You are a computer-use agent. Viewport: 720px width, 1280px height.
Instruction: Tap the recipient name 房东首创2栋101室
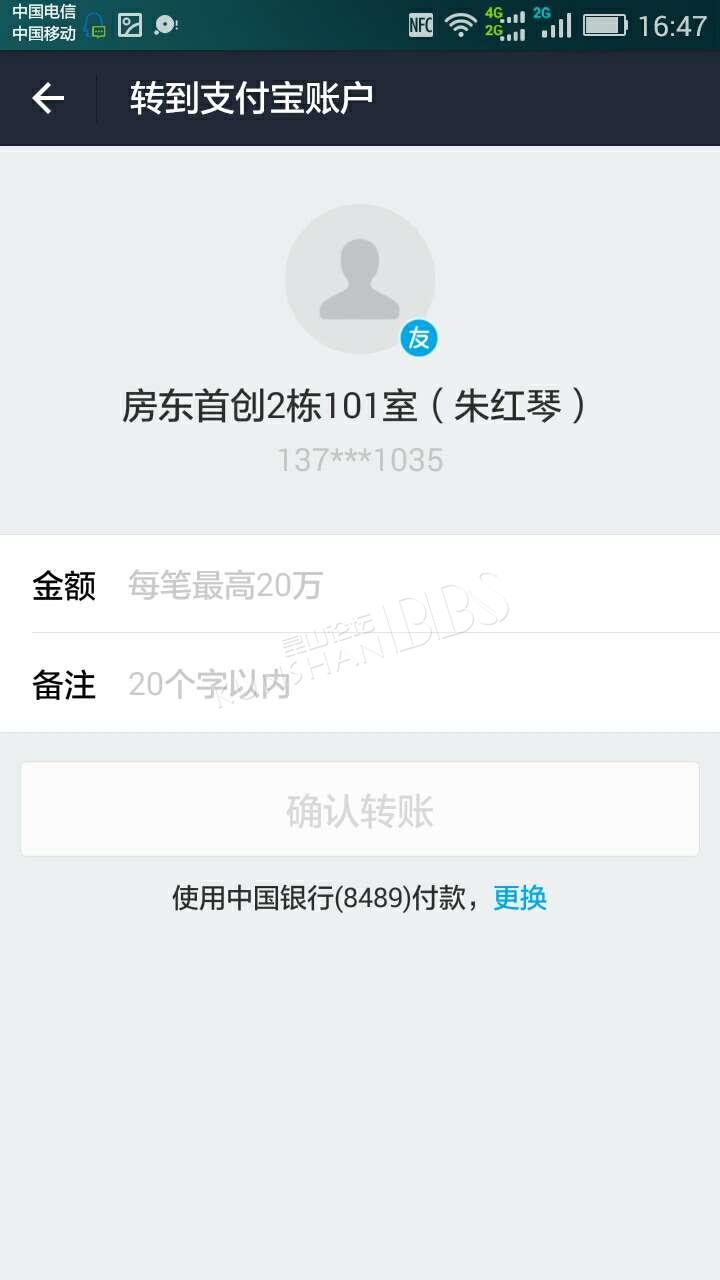[269, 407]
